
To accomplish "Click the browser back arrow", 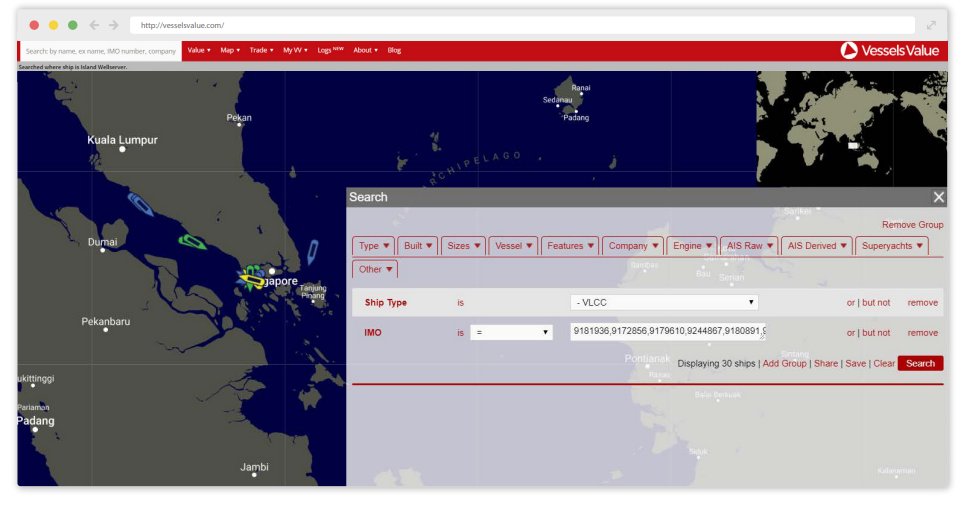I will pyautogui.click(x=94, y=25).
